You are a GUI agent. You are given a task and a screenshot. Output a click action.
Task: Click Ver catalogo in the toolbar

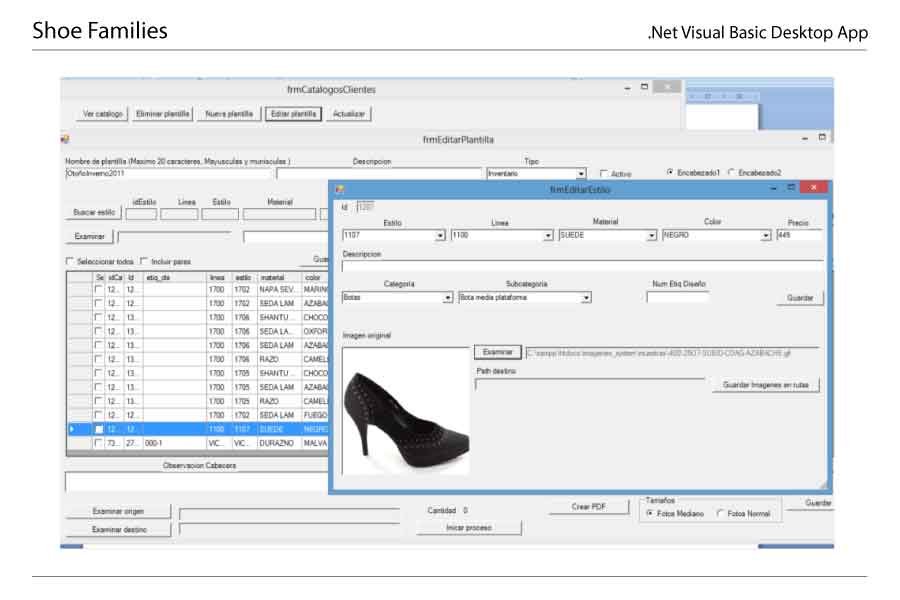point(103,114)
